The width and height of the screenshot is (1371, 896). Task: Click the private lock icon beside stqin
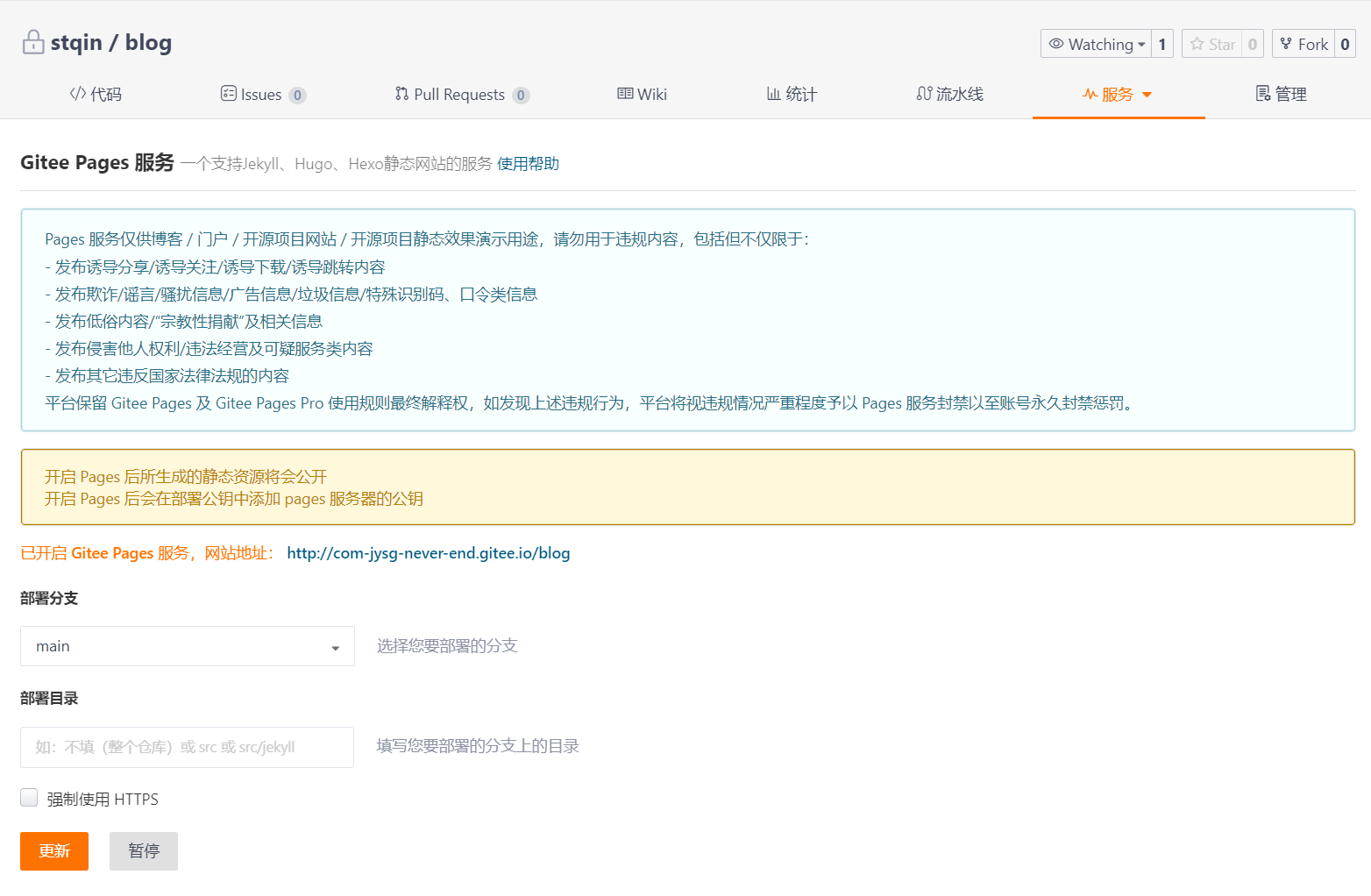coord(33,42)
